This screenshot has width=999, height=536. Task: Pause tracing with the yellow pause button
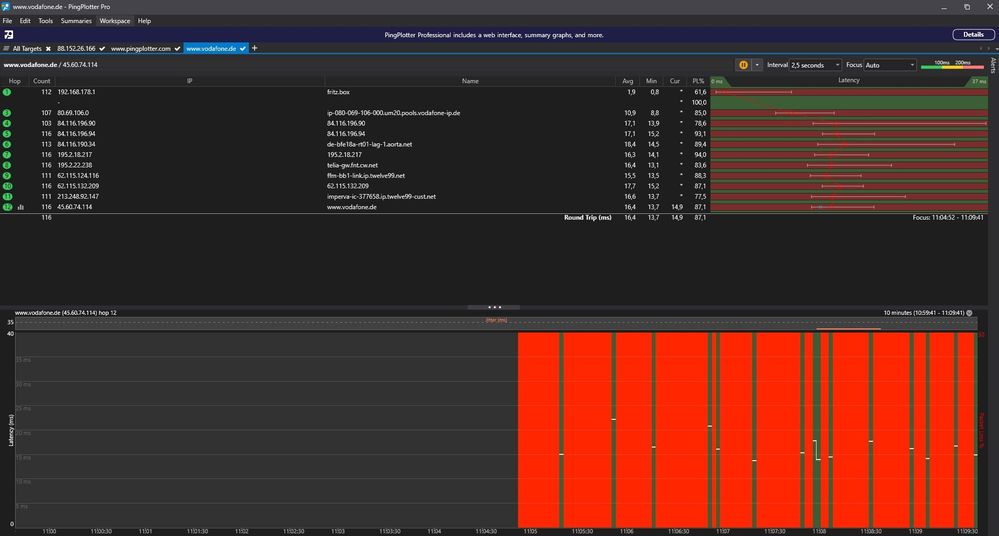tap(743, 65)
